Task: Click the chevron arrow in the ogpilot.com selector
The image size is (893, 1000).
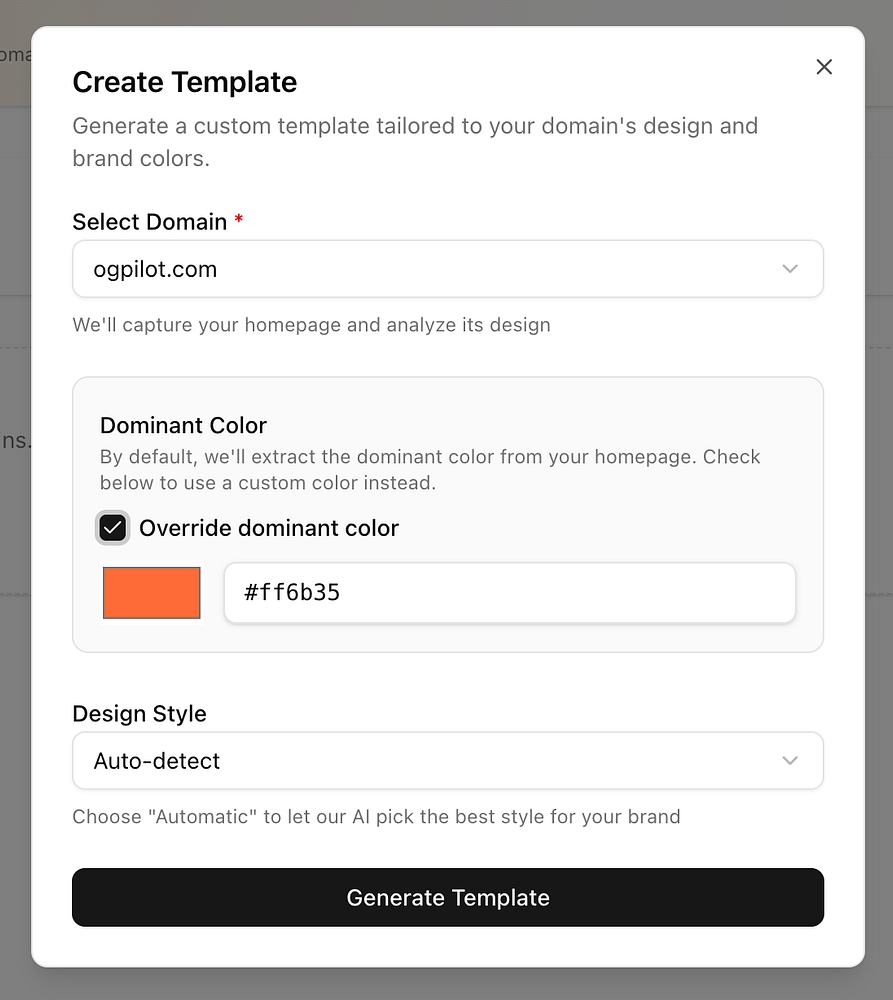Action: [x=790, y=269]
